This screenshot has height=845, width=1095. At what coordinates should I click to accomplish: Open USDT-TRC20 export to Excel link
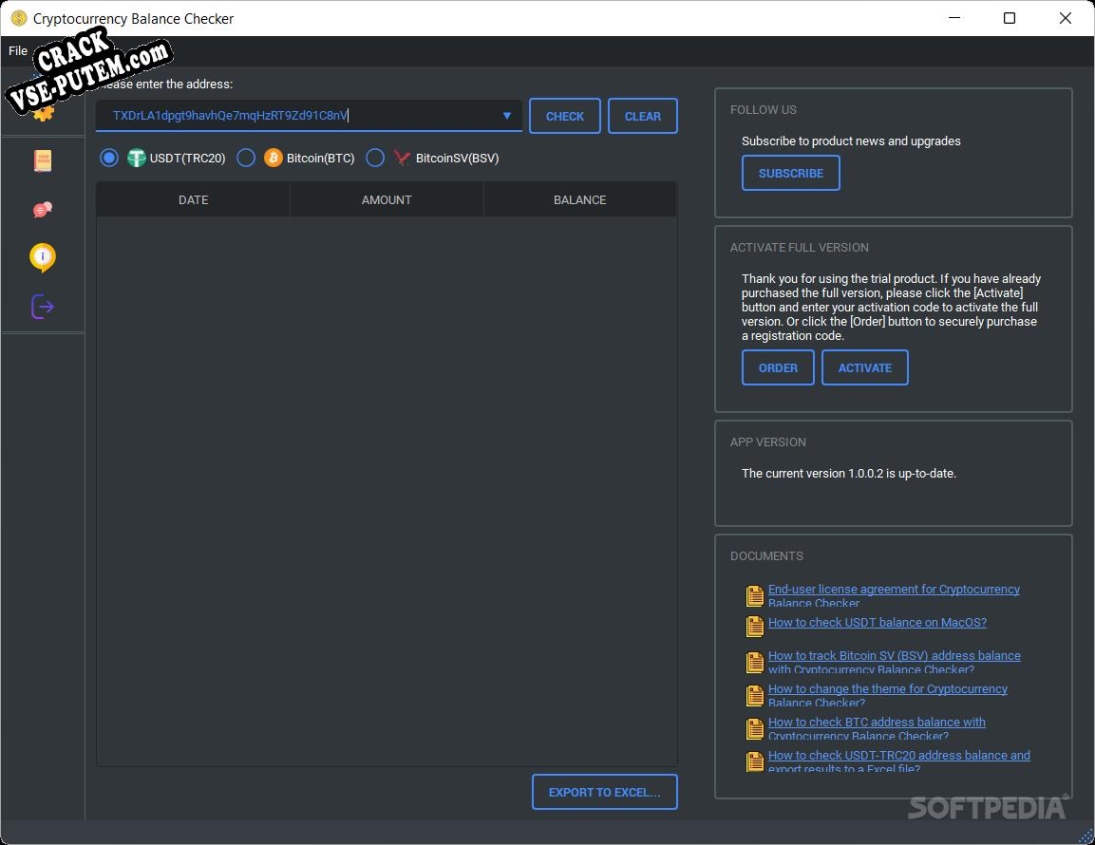point(899,762)
